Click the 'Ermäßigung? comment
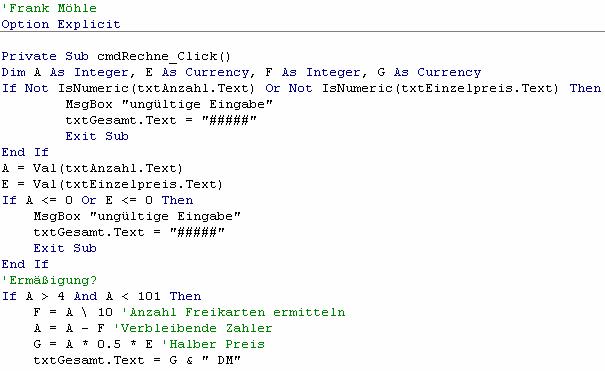This screenshot has width=605, height=371. click(x=49, y=280)
